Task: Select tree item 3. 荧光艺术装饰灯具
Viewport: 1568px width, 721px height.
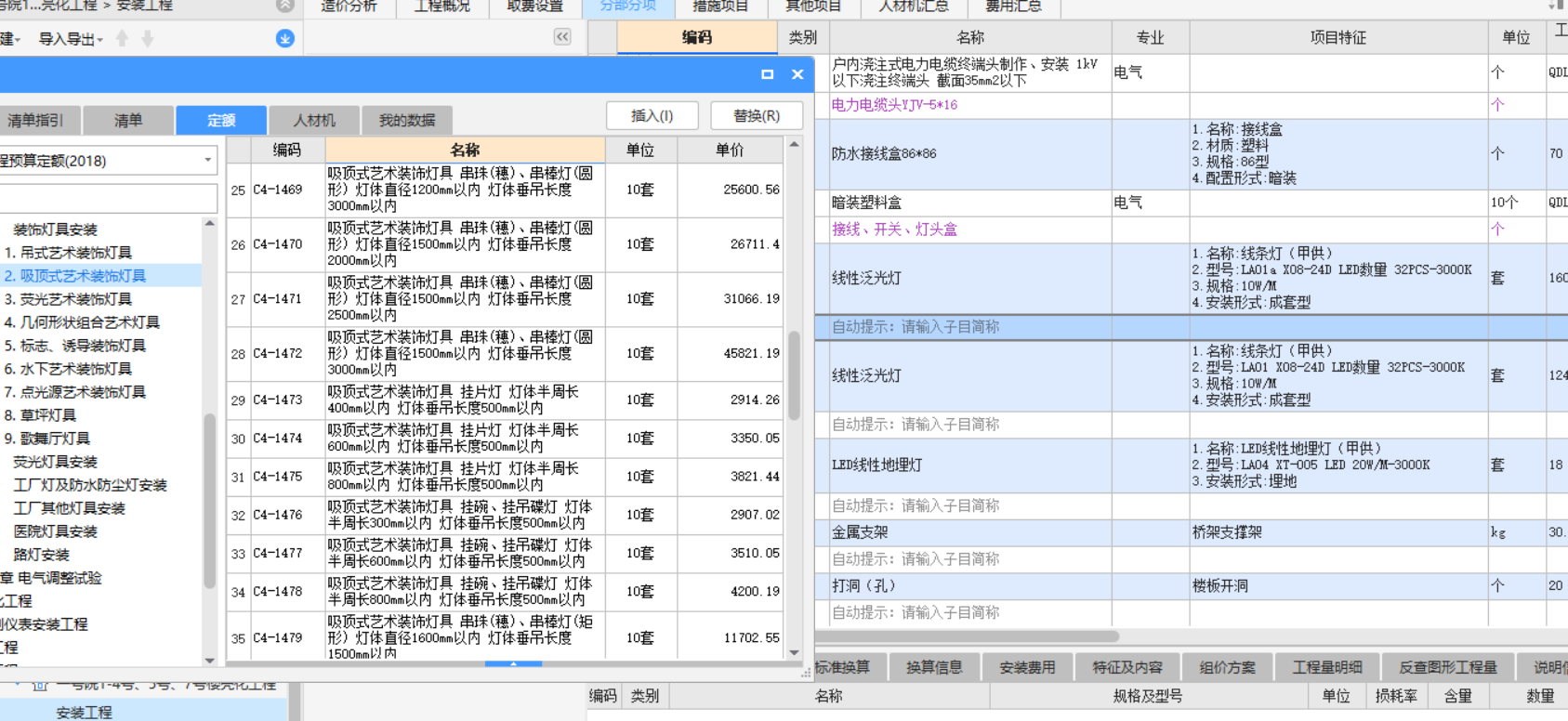Action: point(68,299)
